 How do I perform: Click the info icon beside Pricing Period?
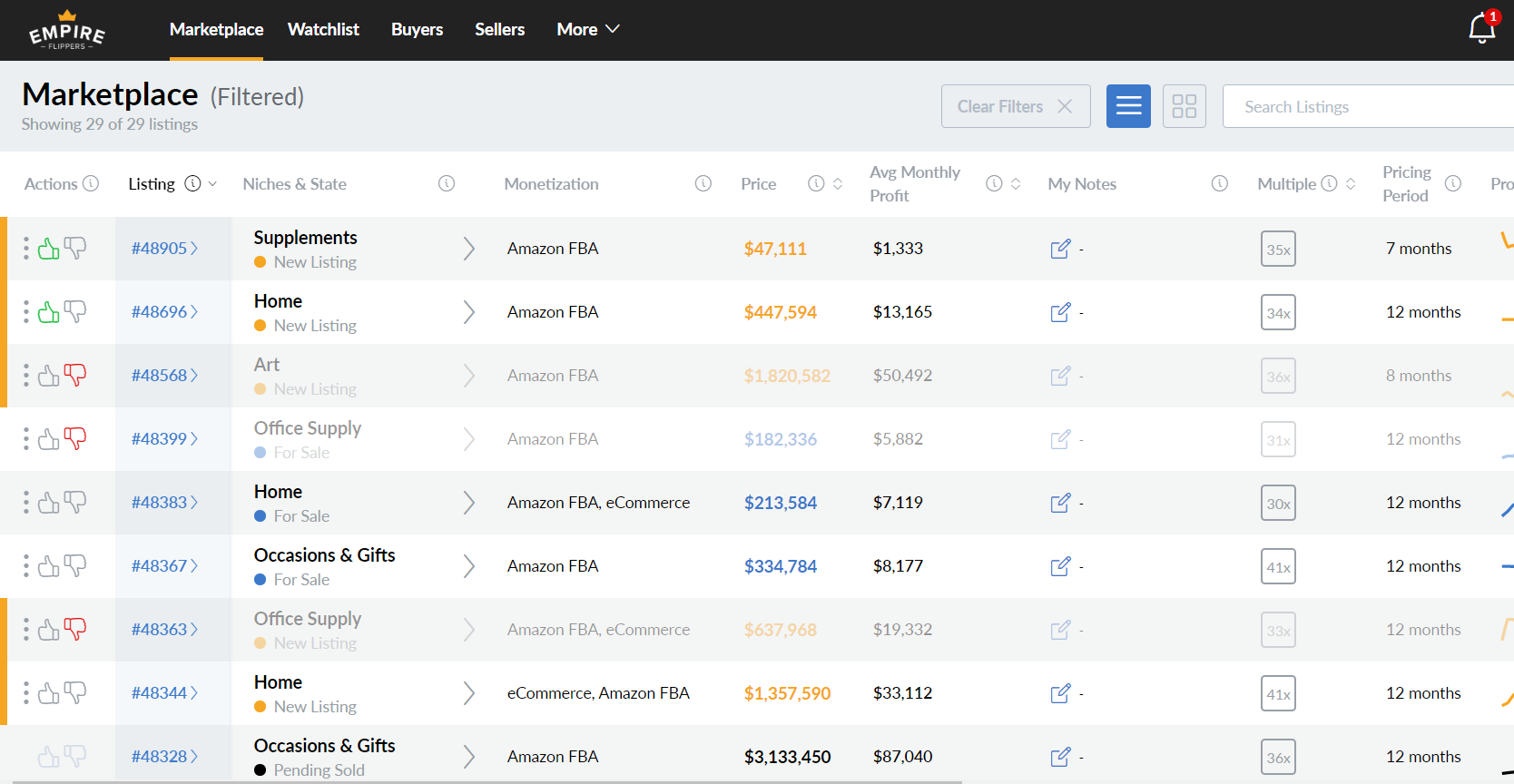pos(1452,184)
